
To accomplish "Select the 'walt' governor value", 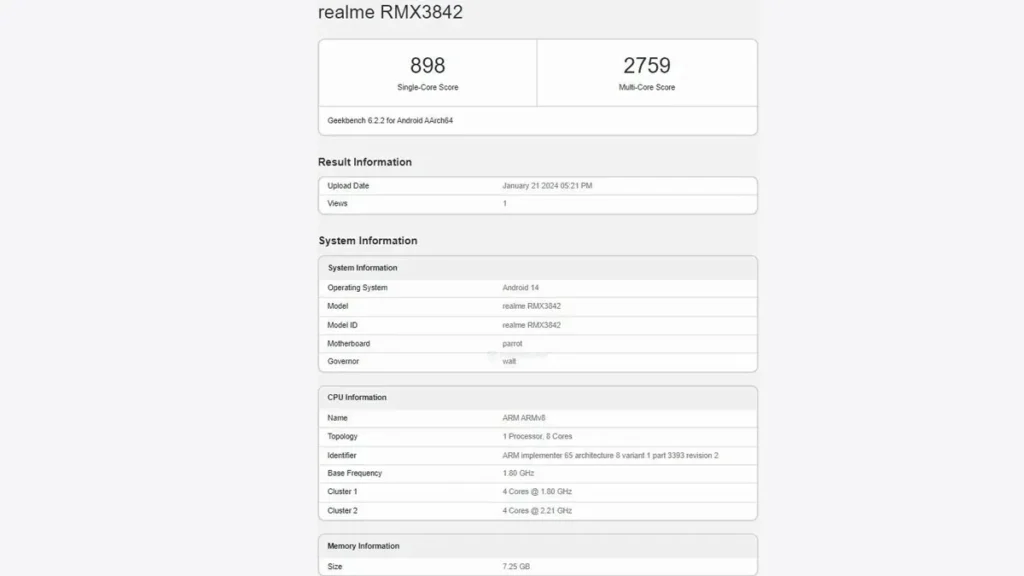I will (x=509, y=361).
